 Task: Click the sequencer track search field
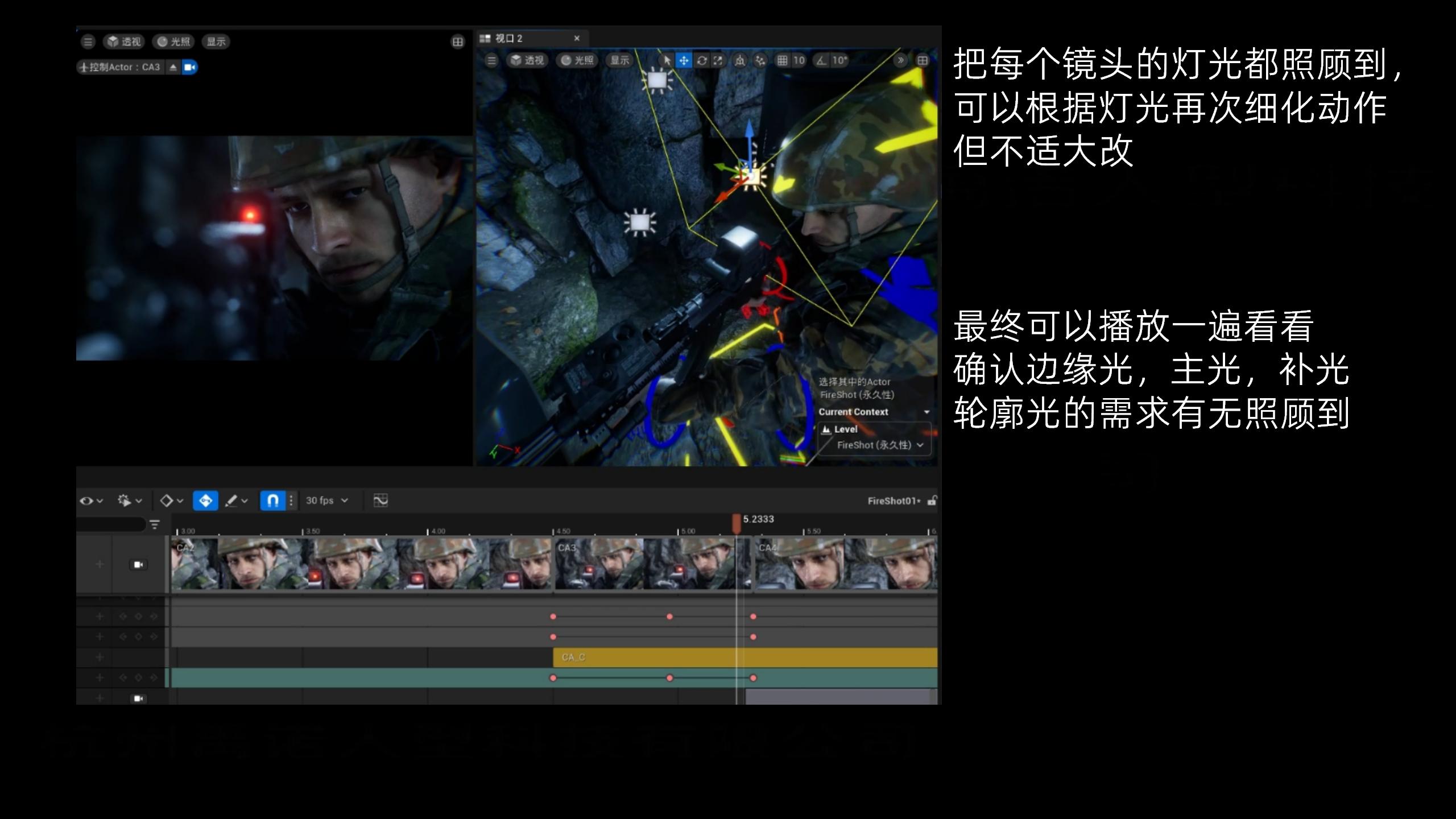111,524
